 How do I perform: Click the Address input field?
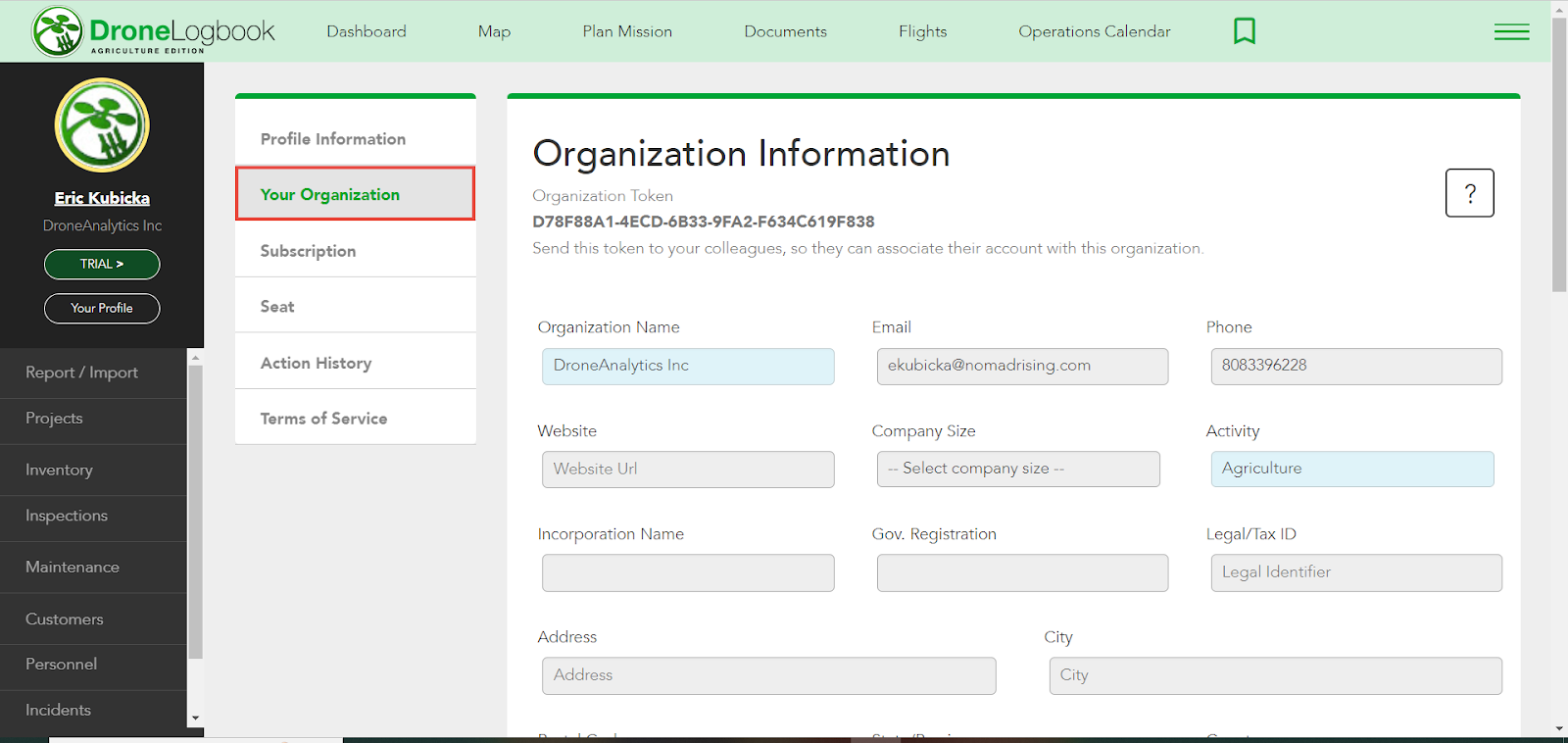tap(769, 675)
